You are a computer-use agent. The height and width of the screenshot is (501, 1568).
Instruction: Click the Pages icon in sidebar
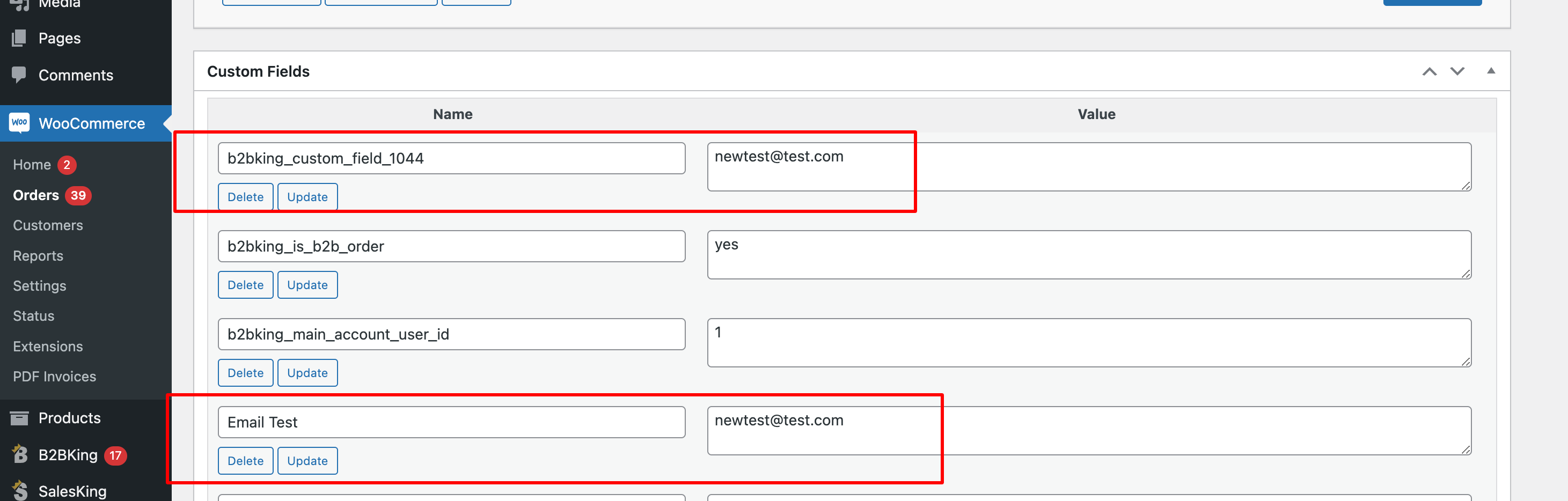coord(19,38)
